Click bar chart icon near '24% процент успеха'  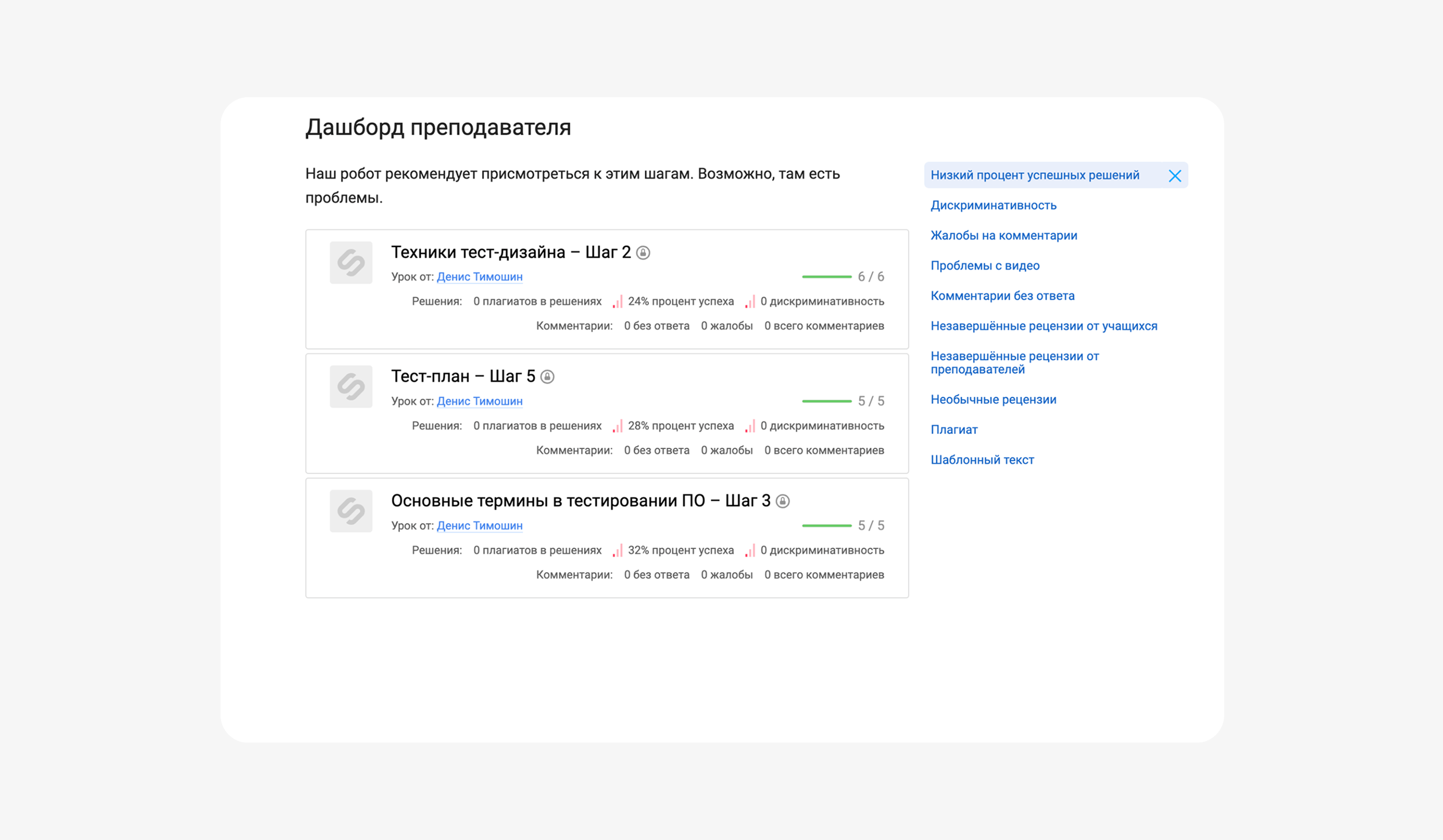point(618,302)
